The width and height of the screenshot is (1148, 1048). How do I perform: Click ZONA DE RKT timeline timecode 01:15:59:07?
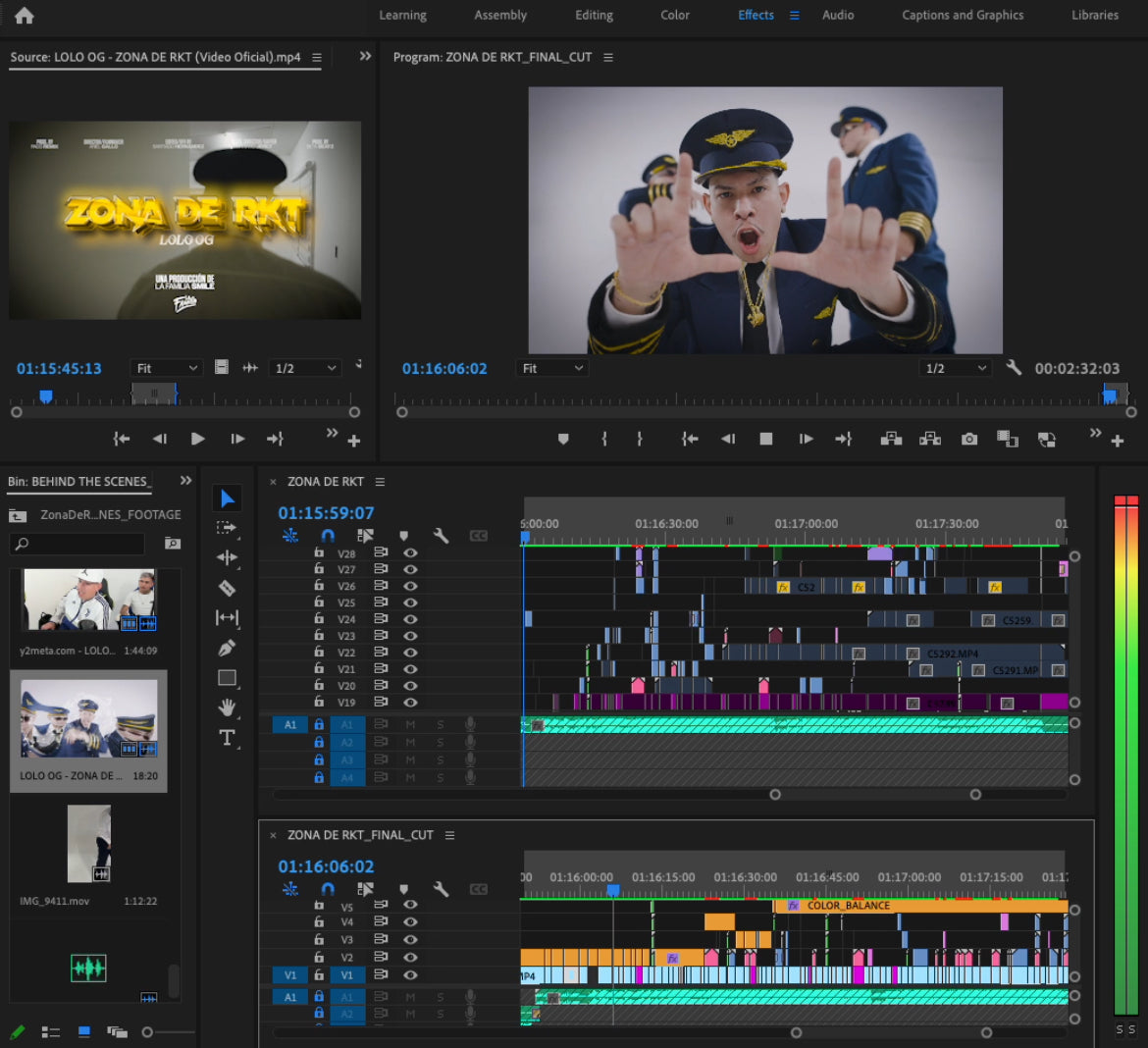tap(326, 512)
